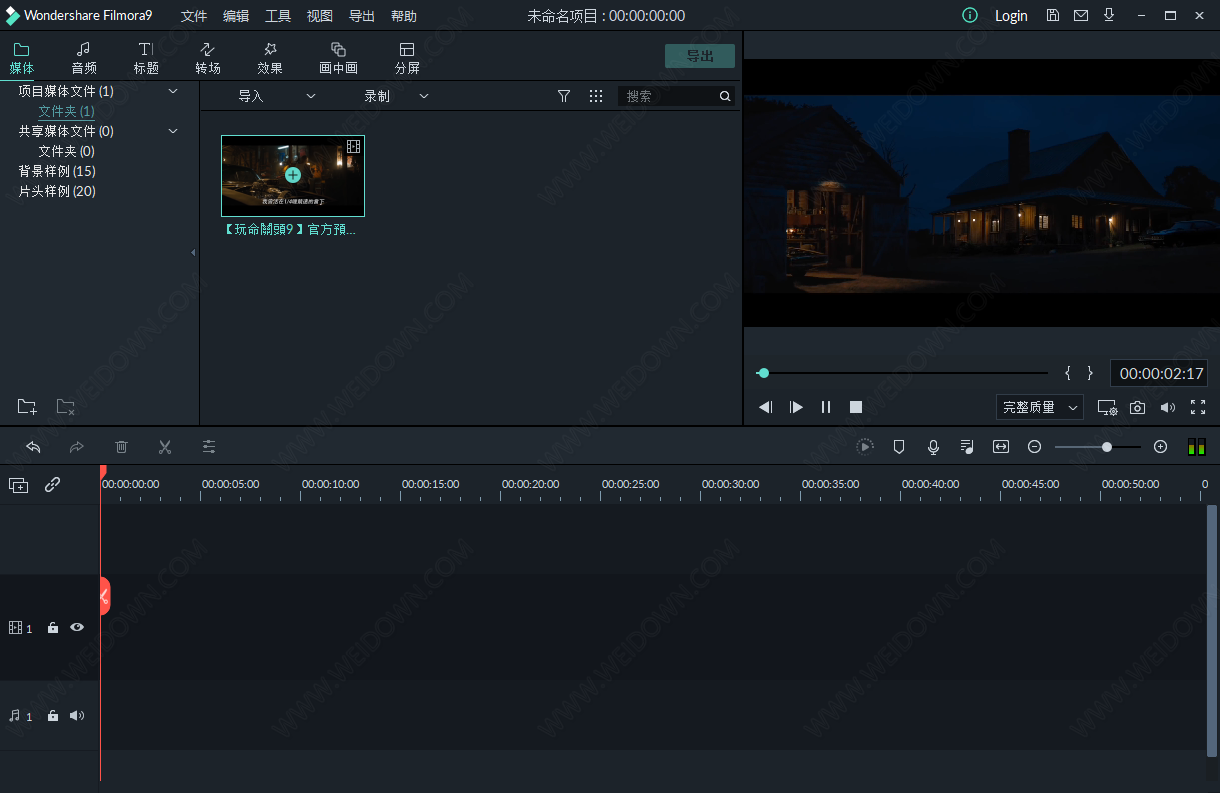Click the delete folder icon

click(65, 406)
